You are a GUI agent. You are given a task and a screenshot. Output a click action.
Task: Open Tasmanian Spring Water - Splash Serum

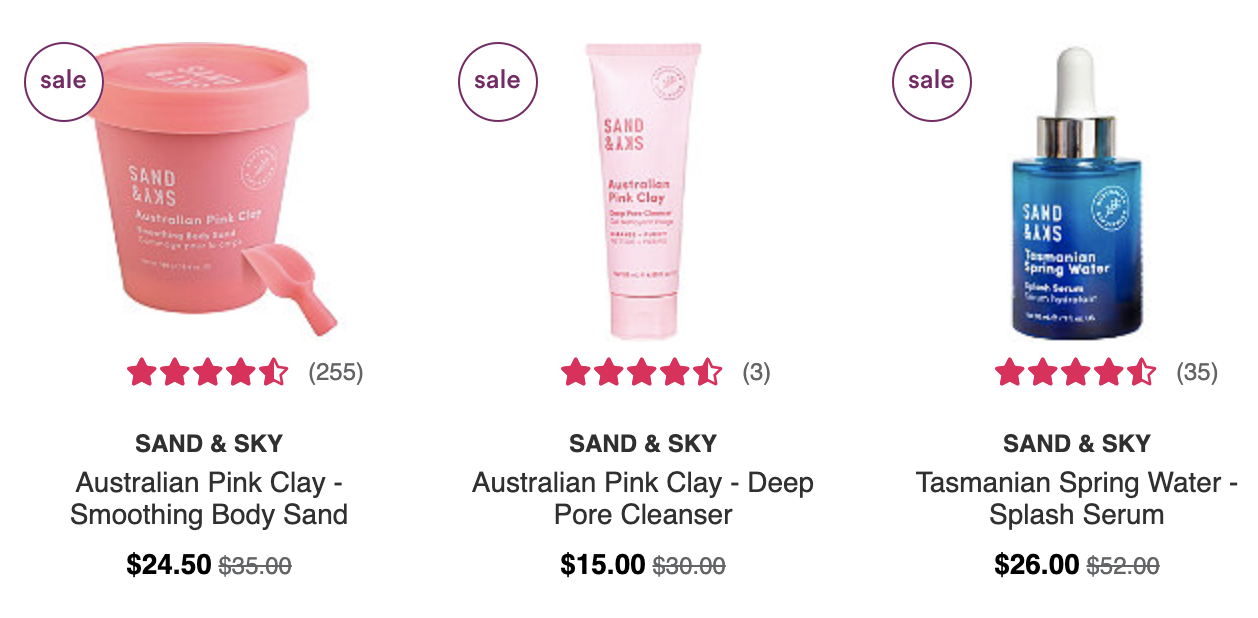point(1077,499)
